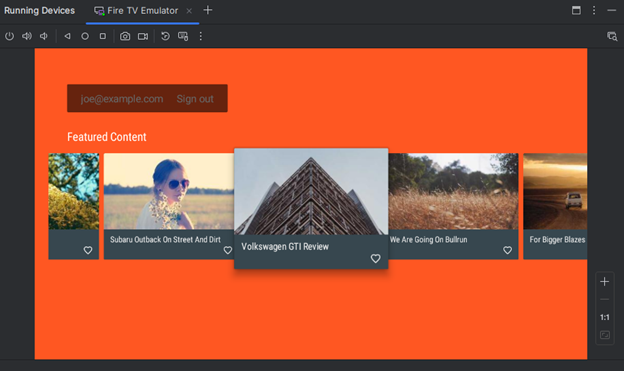Viewport: 624px width, 371px height.
Task: Add a new device tab with plus
Action: (208, 10)
